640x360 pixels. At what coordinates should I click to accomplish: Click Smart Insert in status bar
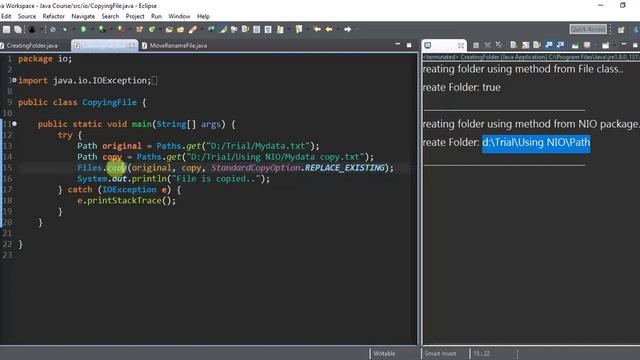440,353
